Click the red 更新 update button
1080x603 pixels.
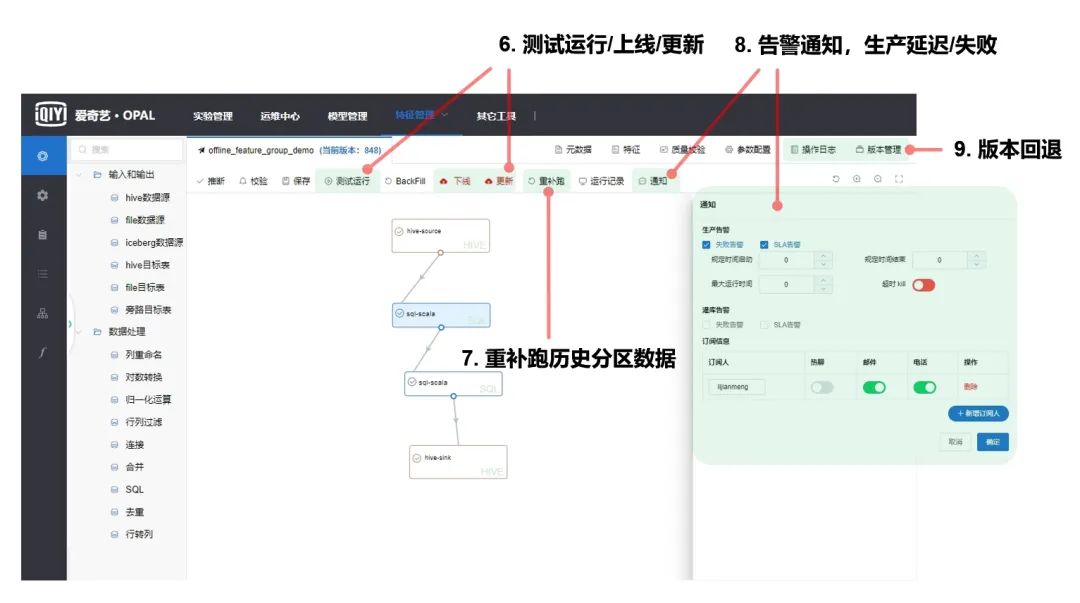click(499, 181)
